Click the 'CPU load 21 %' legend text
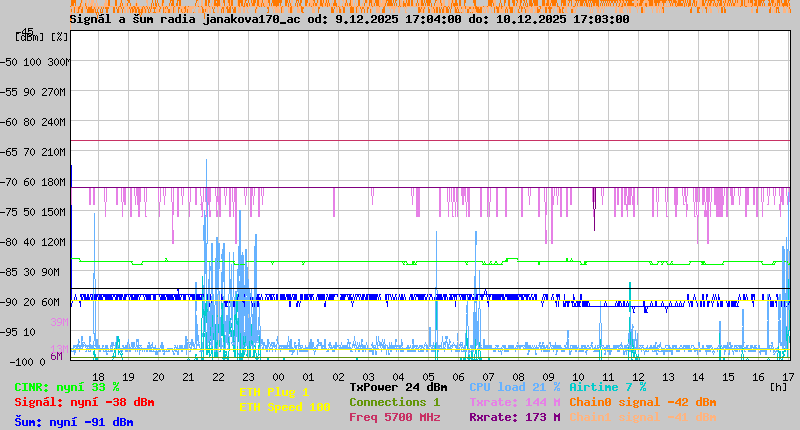The width and height of the screenshot is (800, 430). tap(515, 387)
